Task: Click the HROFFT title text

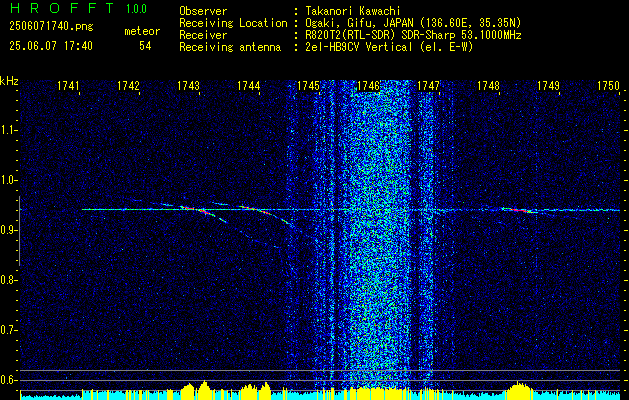Action: 62,8
